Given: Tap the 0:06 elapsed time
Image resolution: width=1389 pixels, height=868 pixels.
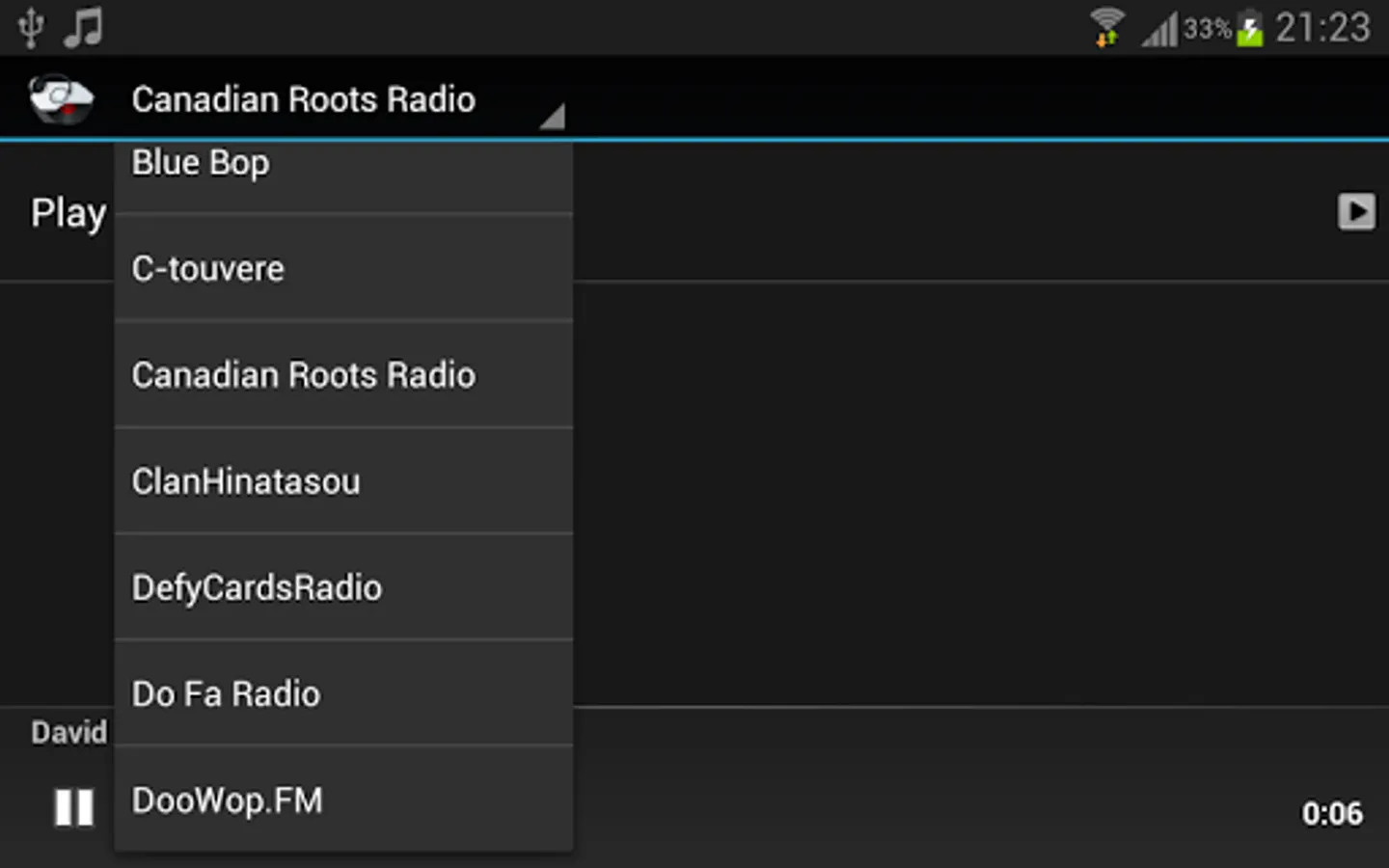Looking at the screenshot, I should point(1332,813).
